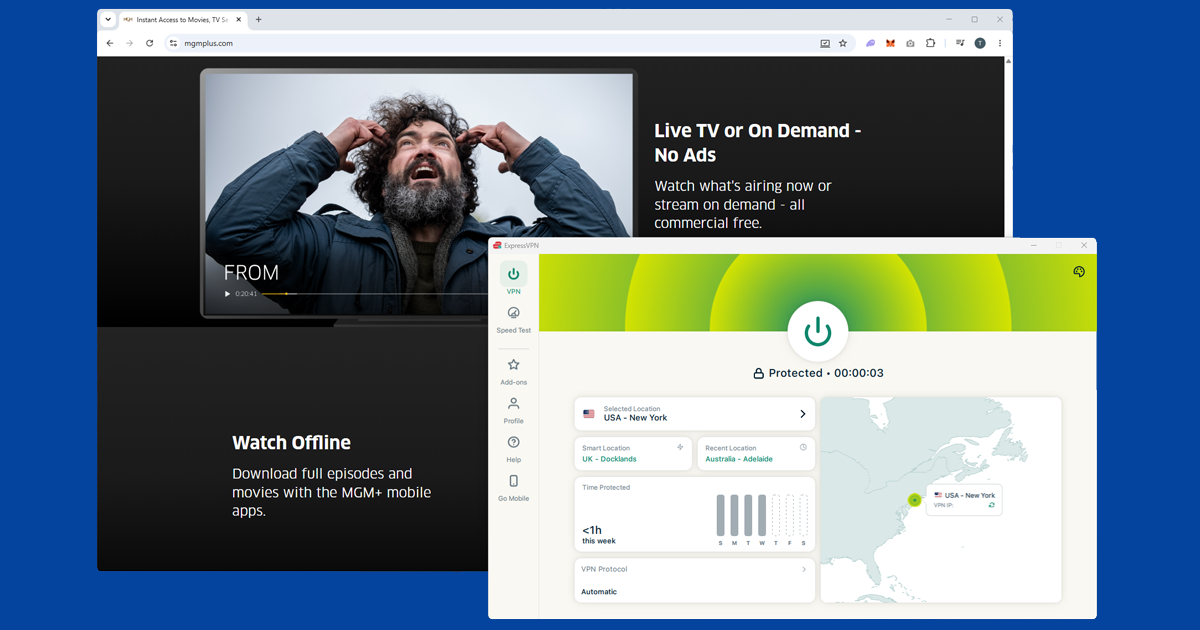Toggle the big ExpressVPN power button
This screenshot has width=1200, height=630.
point(818,331)
